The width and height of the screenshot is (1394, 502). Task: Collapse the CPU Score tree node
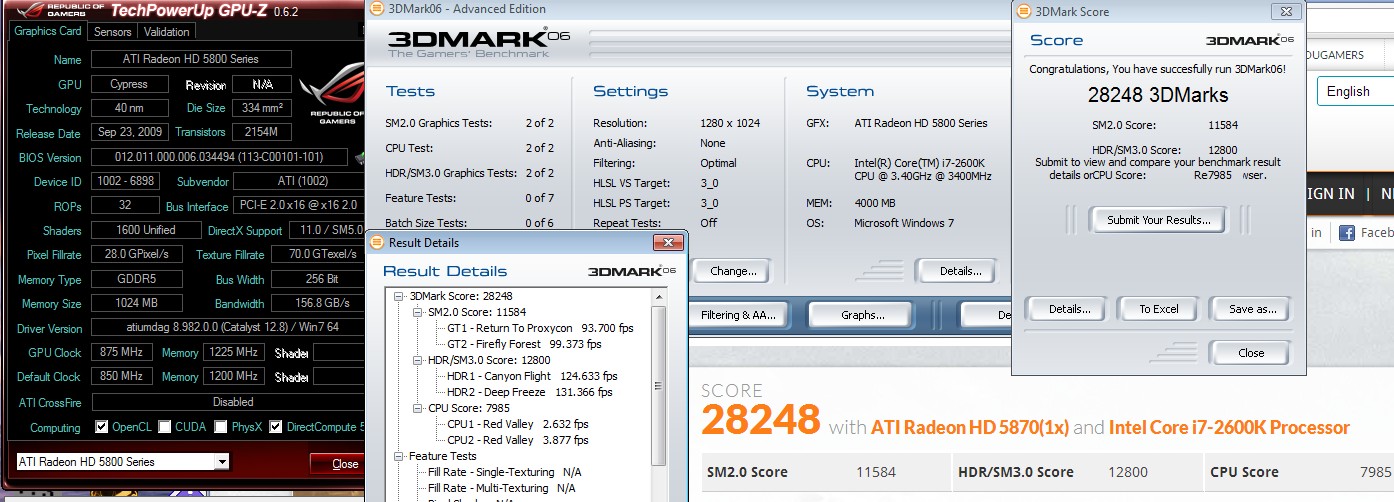418,408
